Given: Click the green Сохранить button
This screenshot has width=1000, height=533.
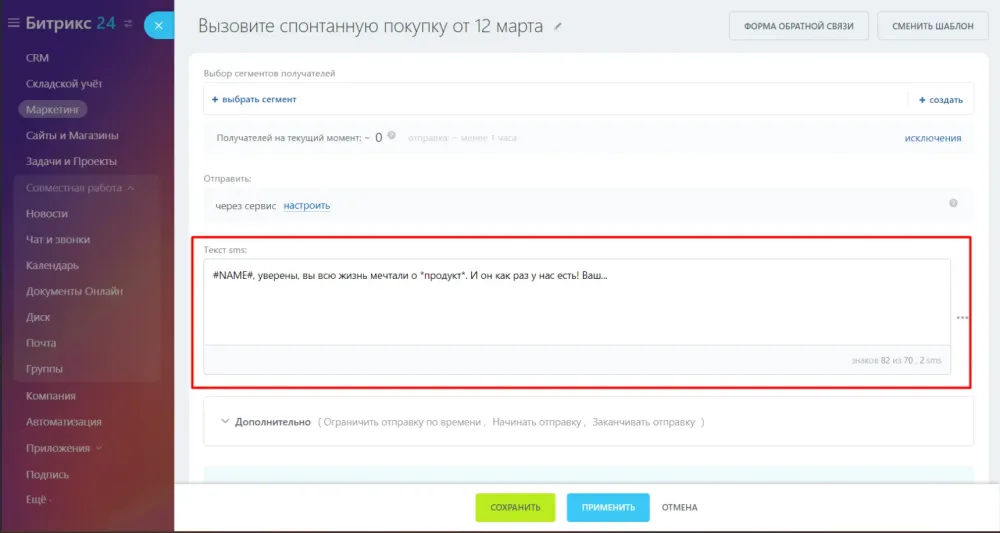Looking at the screenshot, I should (515, 507).
